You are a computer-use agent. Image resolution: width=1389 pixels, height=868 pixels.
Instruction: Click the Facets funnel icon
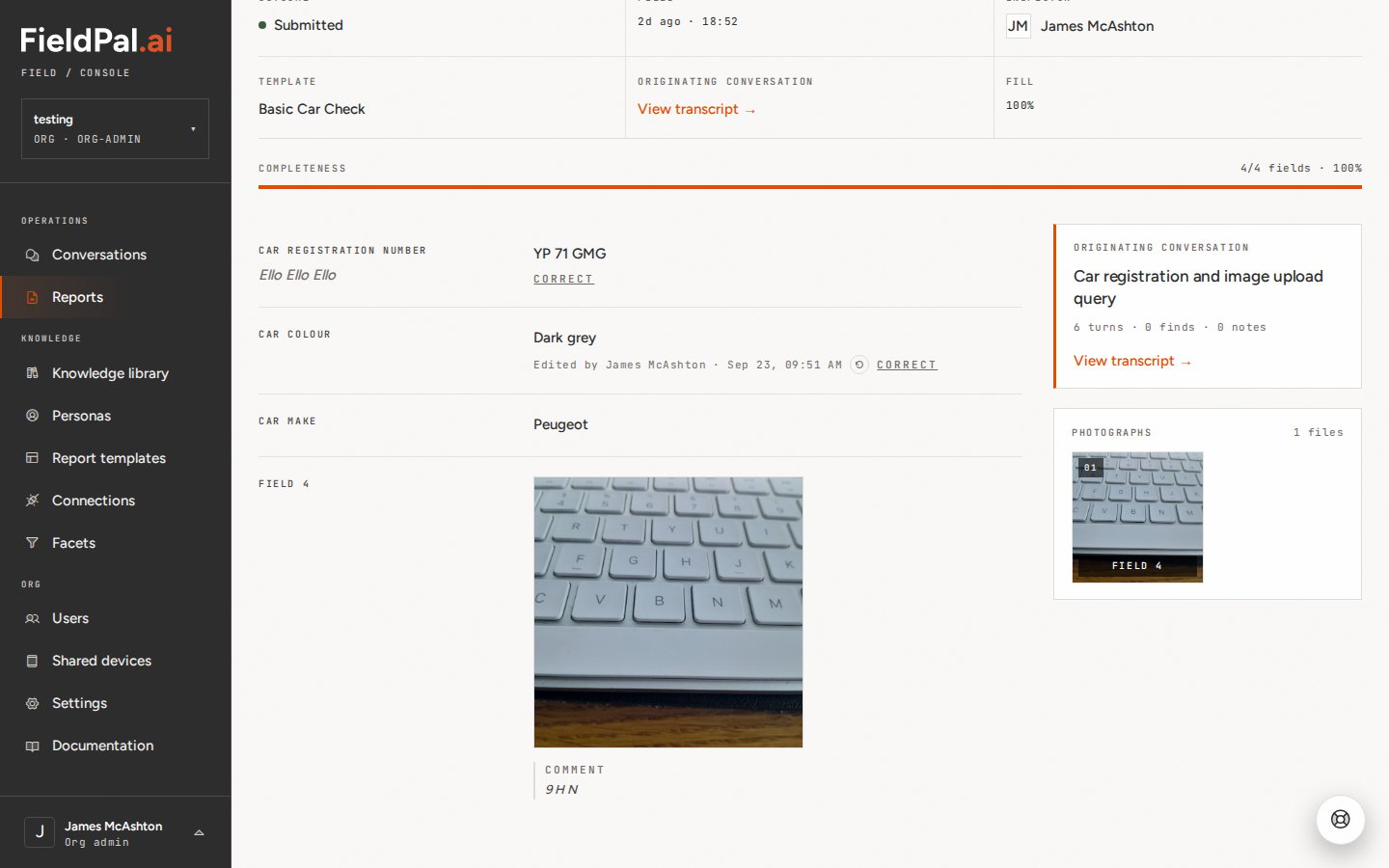pos(32,543)
